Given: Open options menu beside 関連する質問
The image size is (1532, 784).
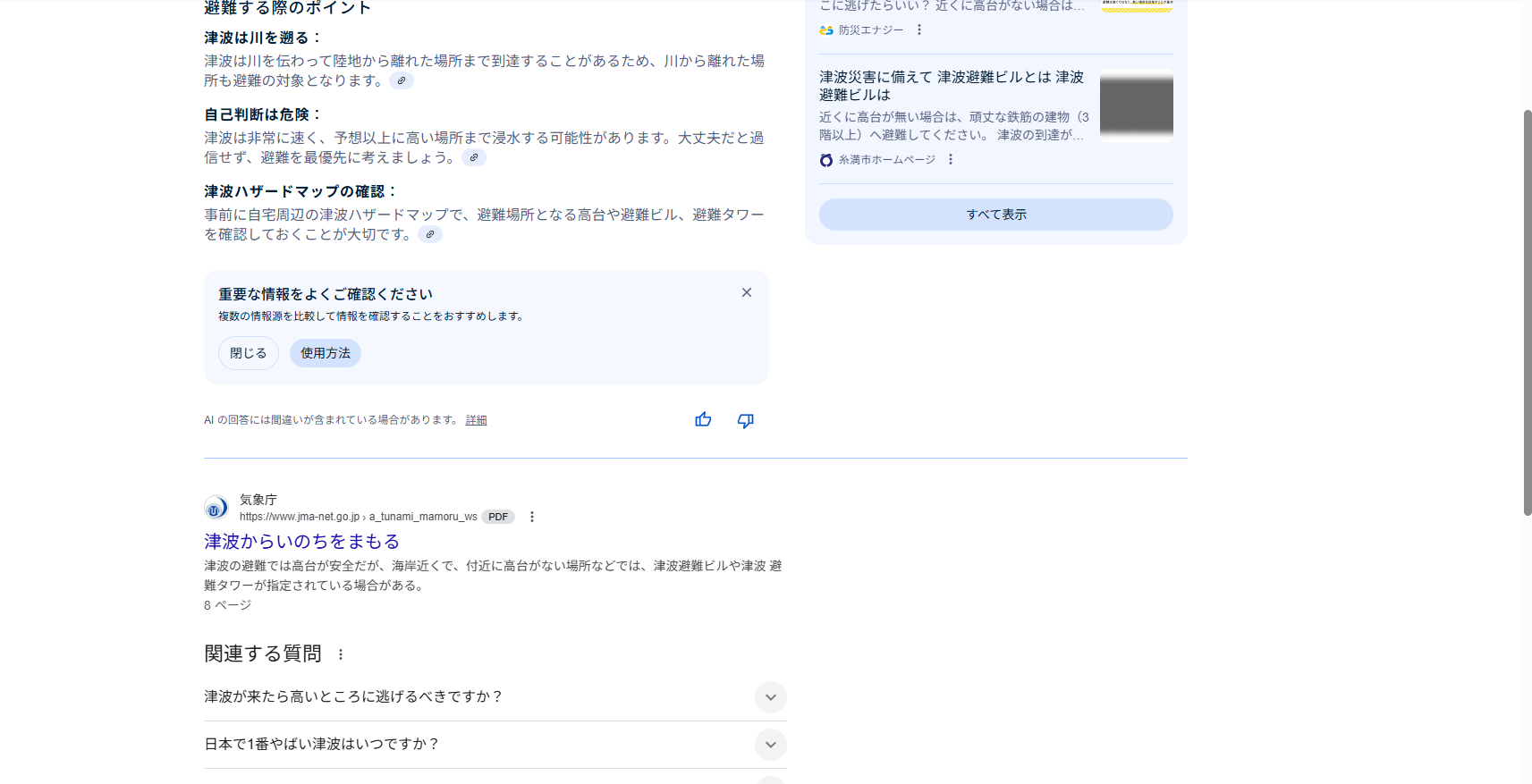Looking at the screenshot, I should click(x=341, y=654).
